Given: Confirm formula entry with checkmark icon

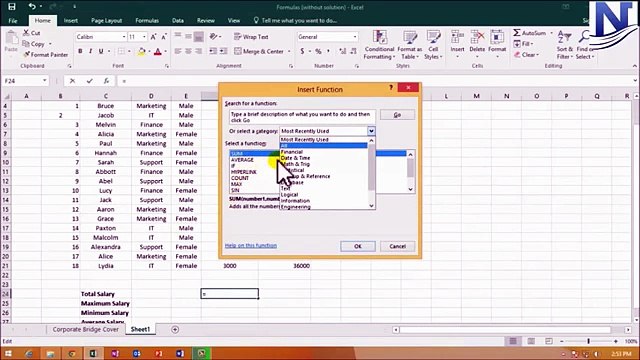Looking at the screenshot, I should [x=89, y=81].
